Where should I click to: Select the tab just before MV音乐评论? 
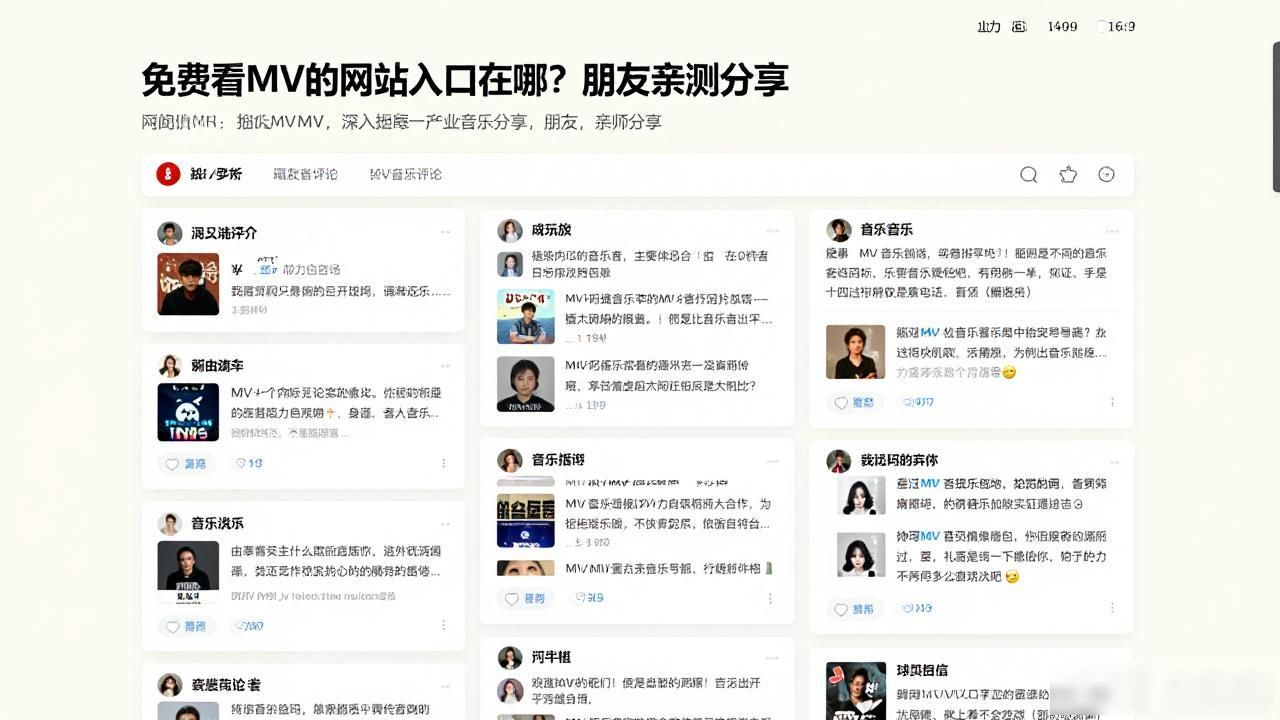(305, 174)
